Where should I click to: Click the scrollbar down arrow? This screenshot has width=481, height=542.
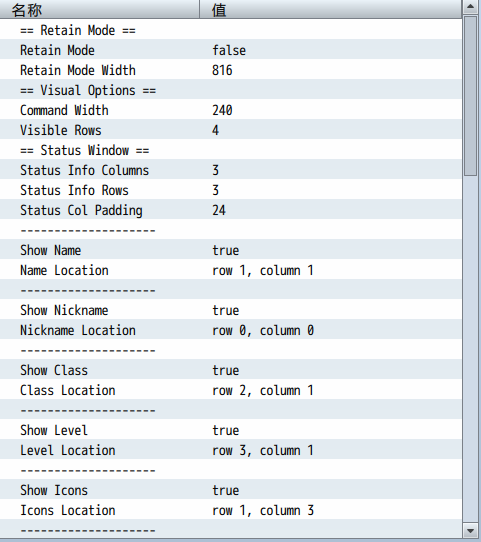[x=471, y=530]
